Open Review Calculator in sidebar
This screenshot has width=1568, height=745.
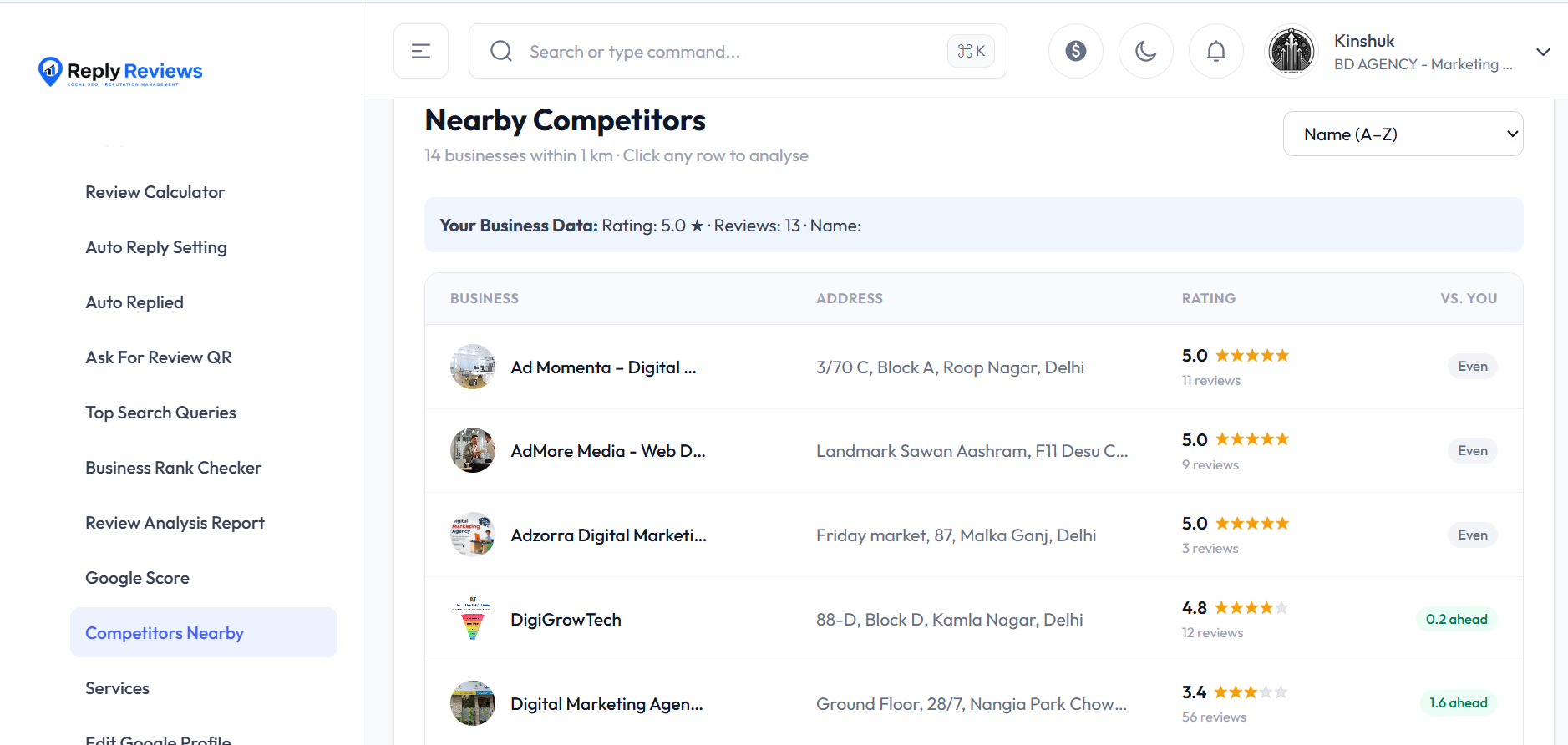point(155,192)
